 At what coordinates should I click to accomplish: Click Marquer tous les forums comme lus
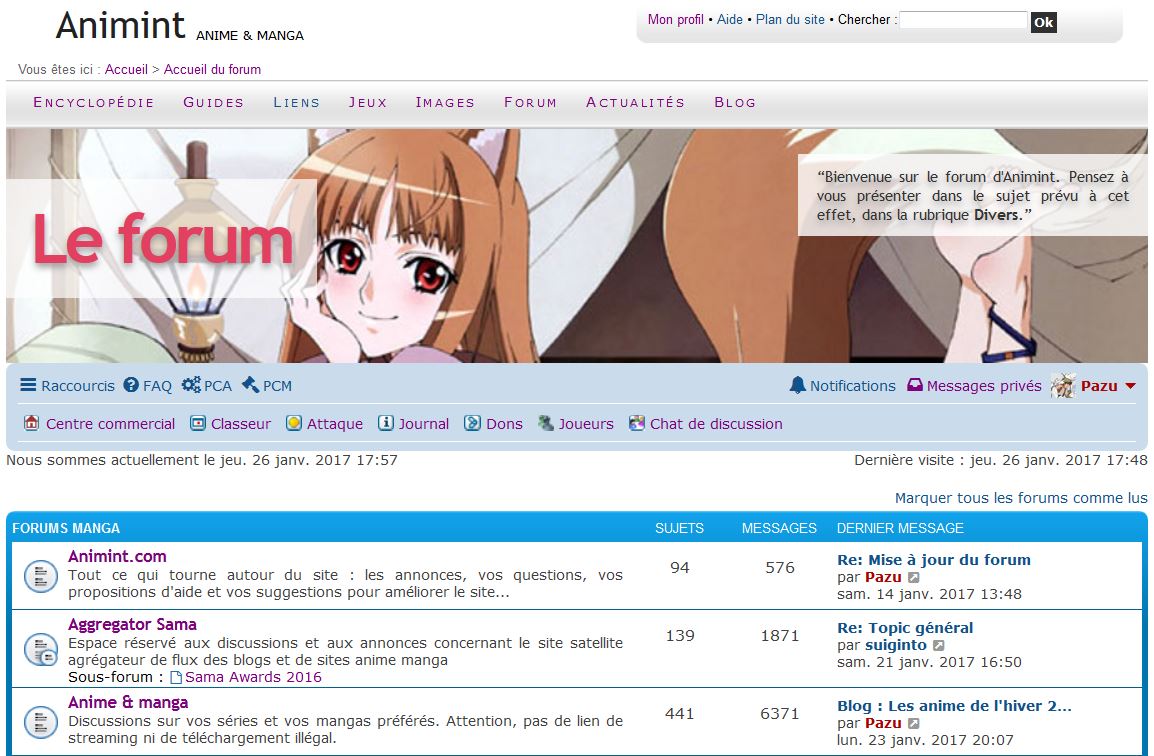click(x=1021, y=498)
